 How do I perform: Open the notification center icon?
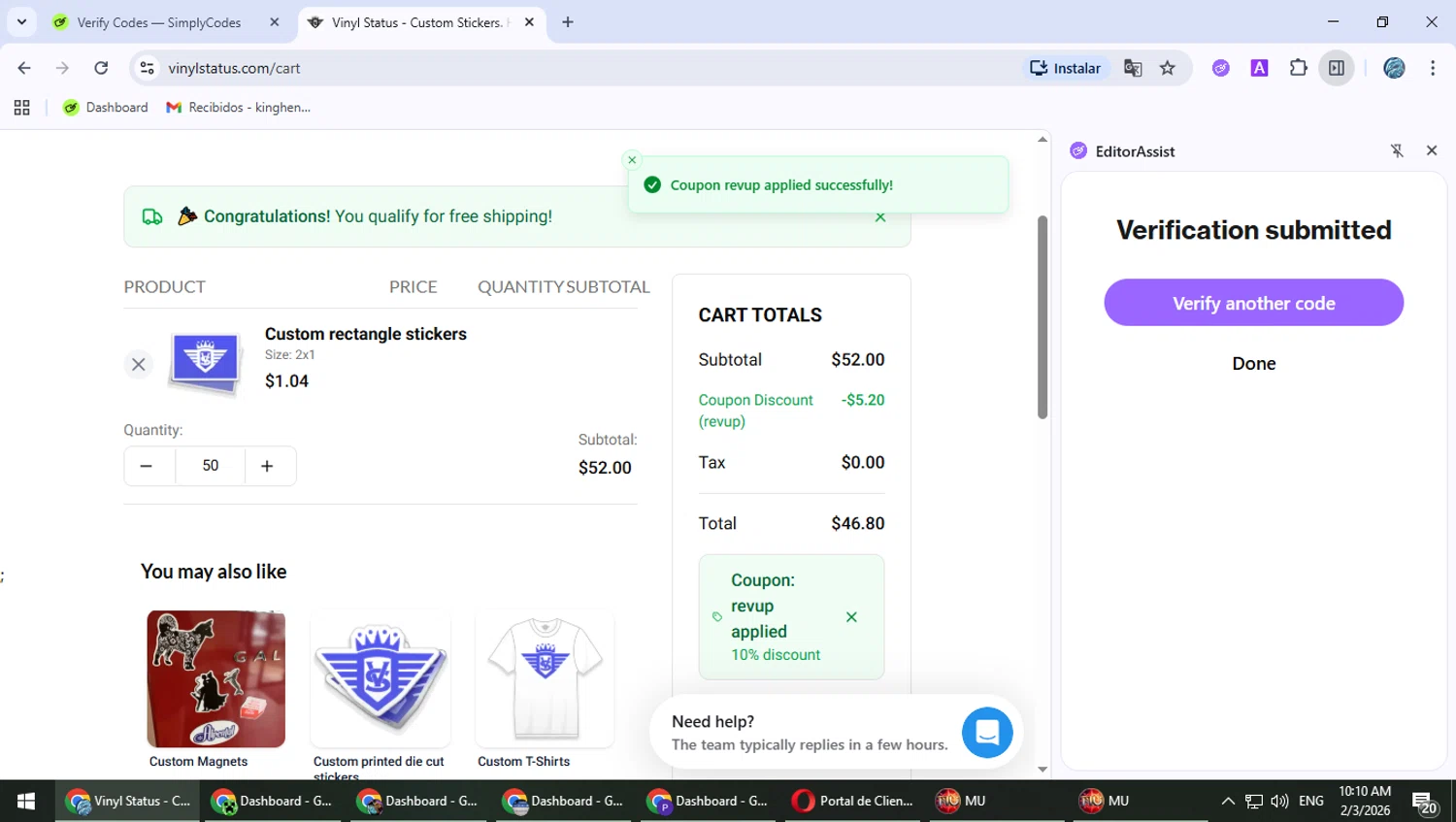(1425, 802)
